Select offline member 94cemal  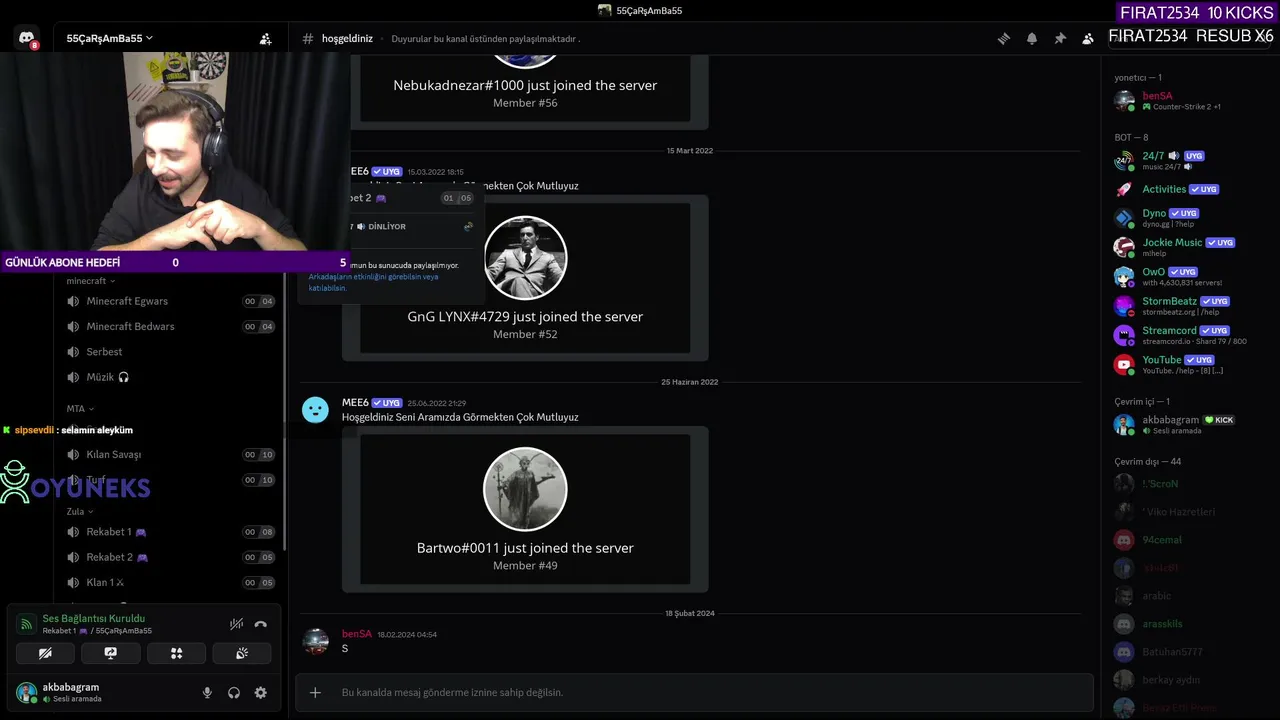click(1190, 540)
